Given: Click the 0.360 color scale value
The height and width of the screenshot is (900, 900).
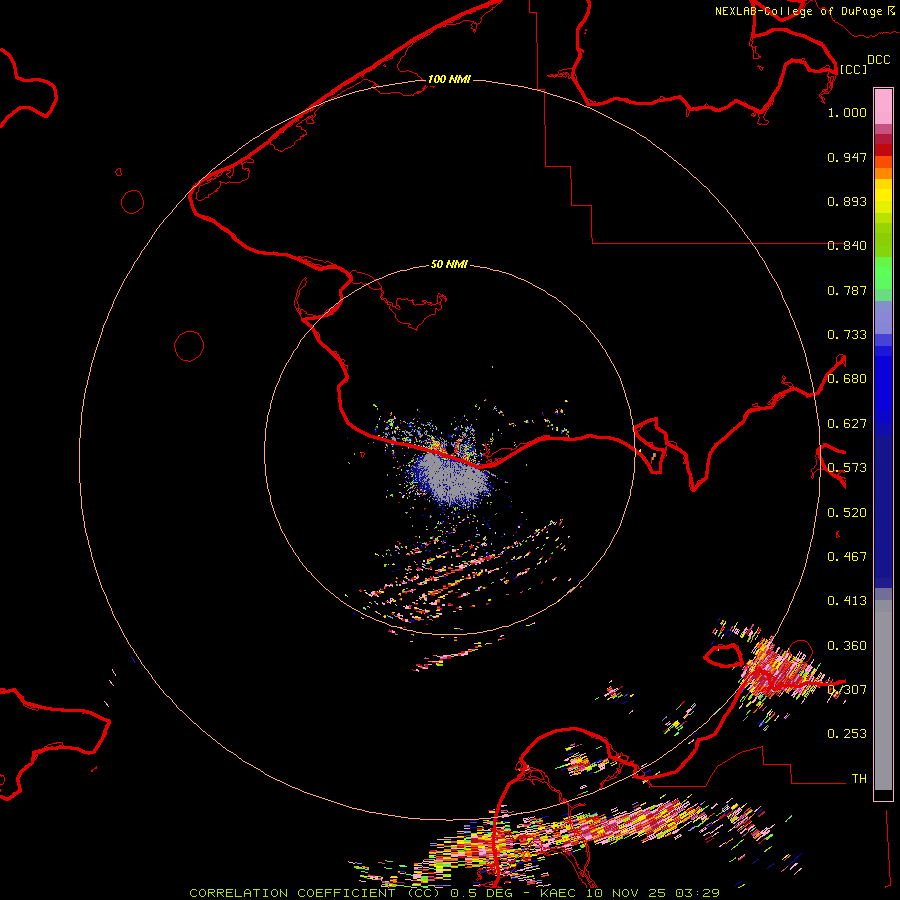Looking at the screenshot, I should tap(847, 646).
